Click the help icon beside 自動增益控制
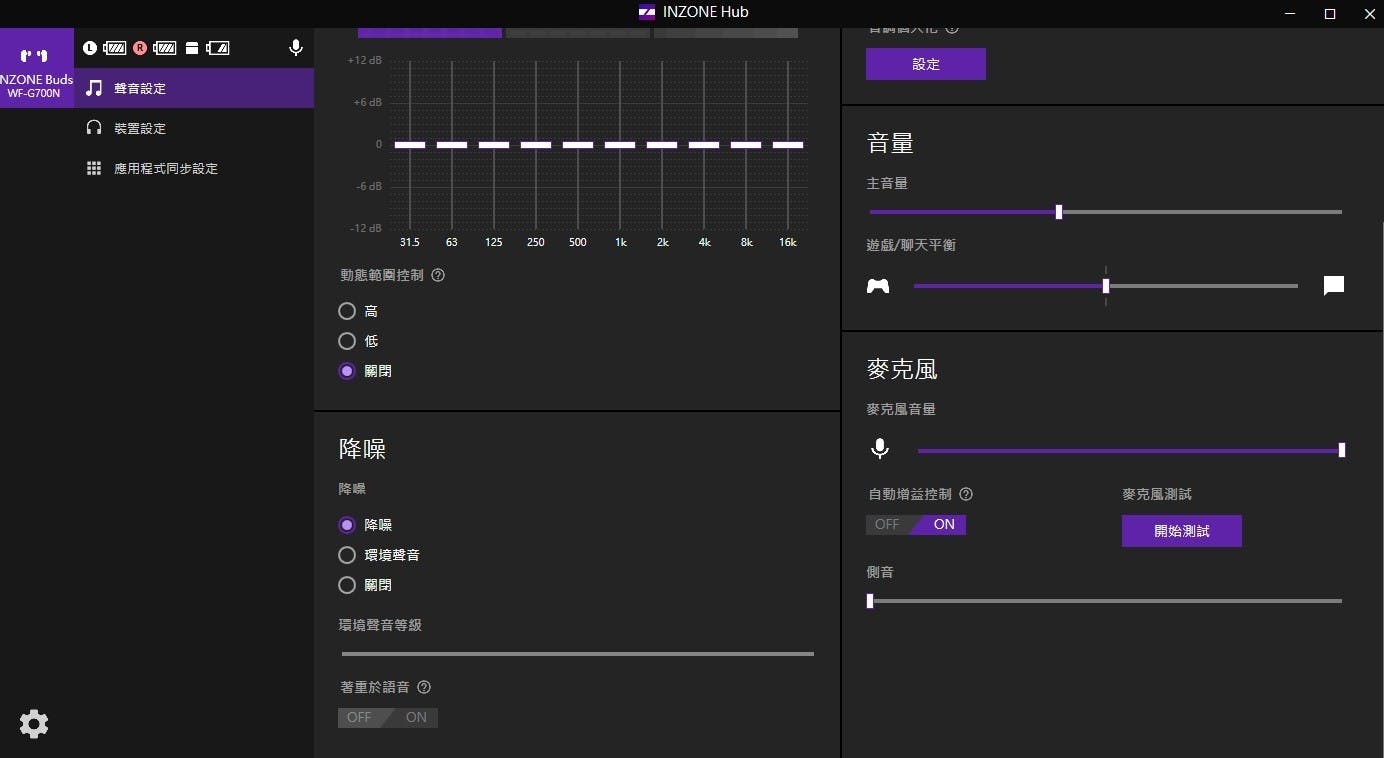1384x758 pixels. click(966, 494)
